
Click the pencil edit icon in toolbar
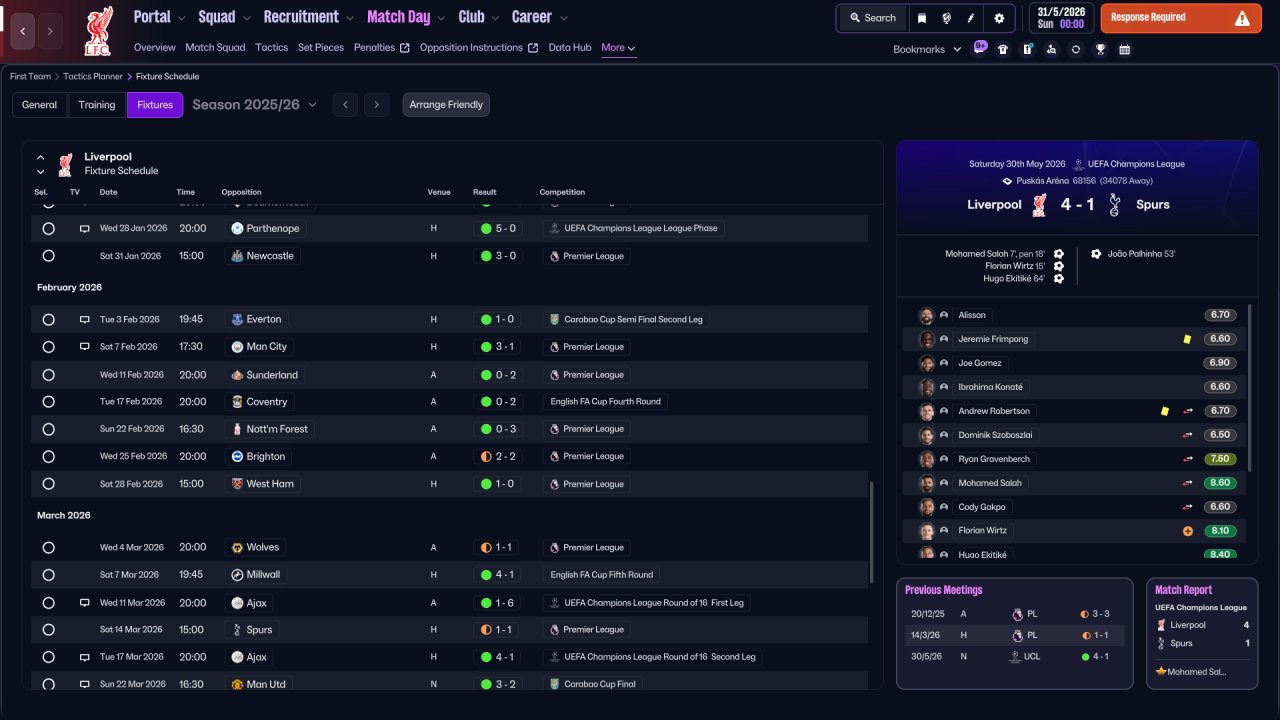click(x=971, y=18)
